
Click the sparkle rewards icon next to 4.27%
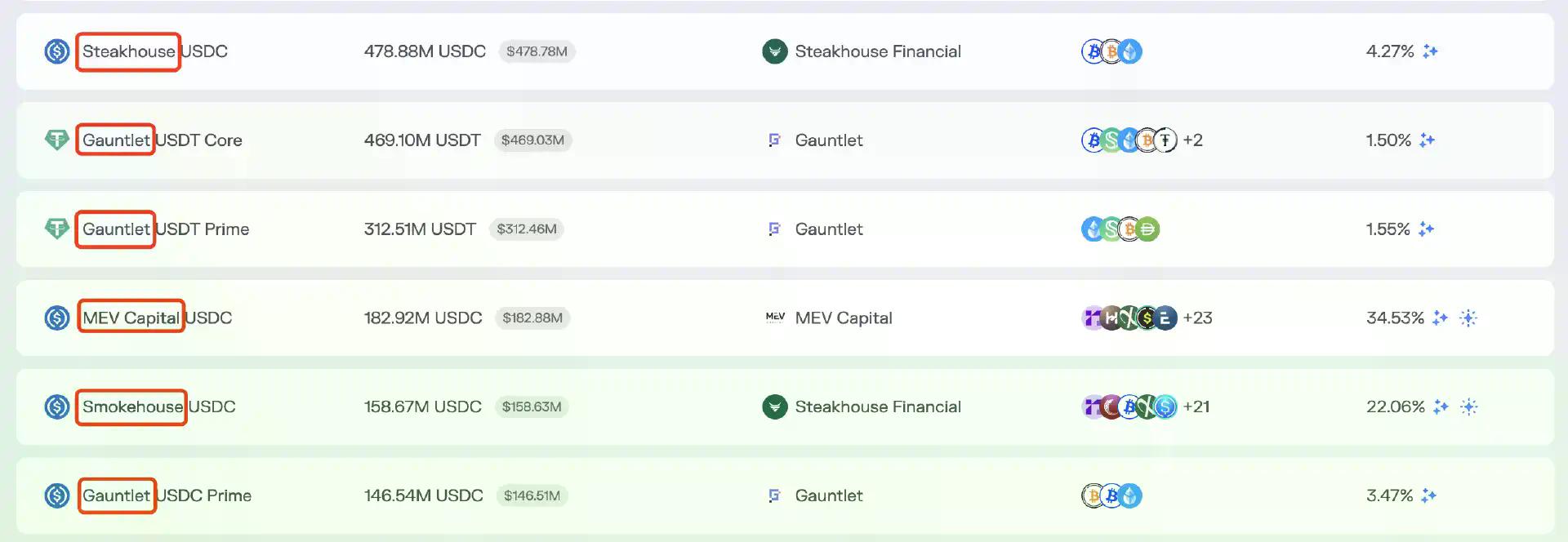pyautogui.click(x=1430, y=51)
